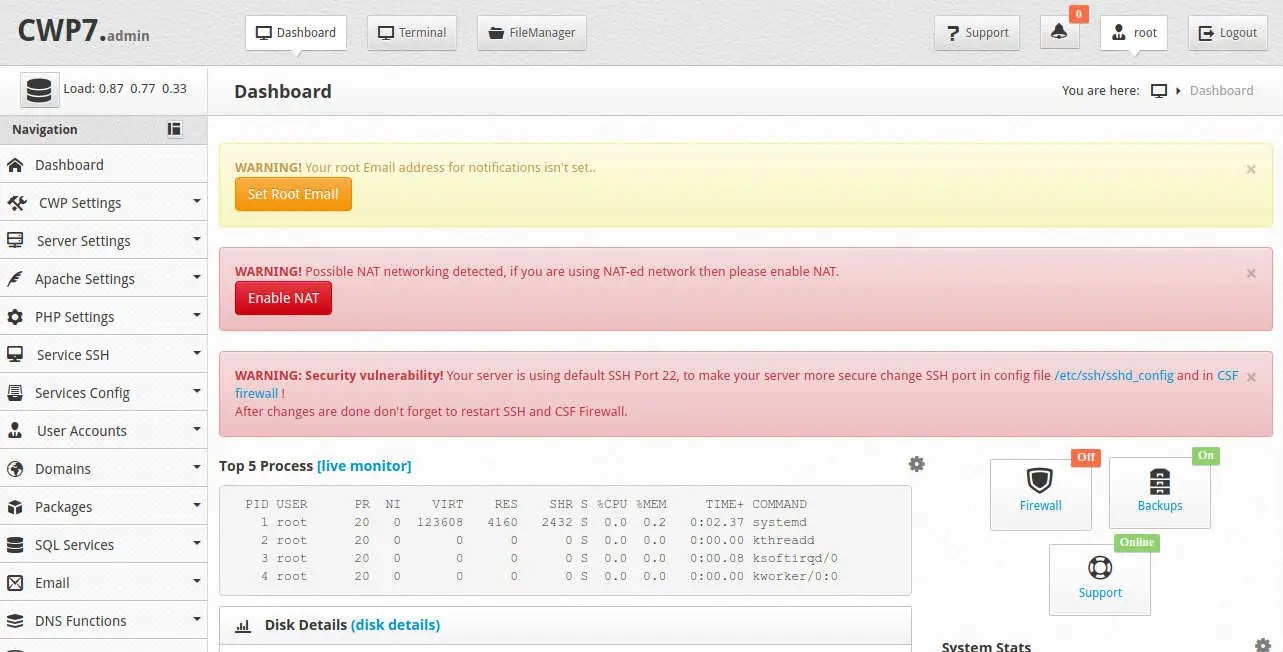The width and height of the screenshot is (1283, 652).
Task: Open the disk details link
Action: click(x=395, y=625)
